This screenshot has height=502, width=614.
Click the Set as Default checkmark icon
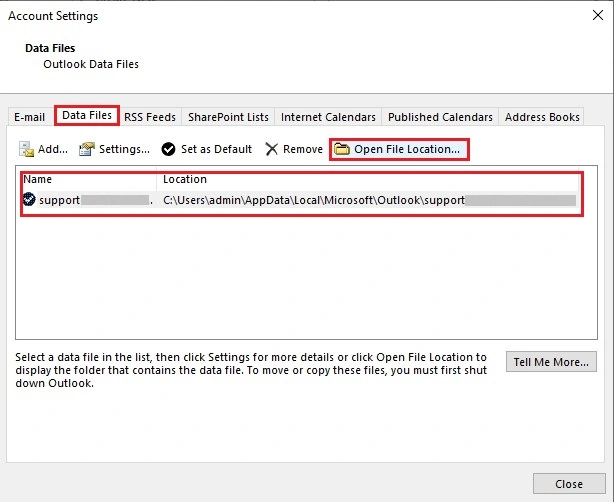click(x=168, y=149)
